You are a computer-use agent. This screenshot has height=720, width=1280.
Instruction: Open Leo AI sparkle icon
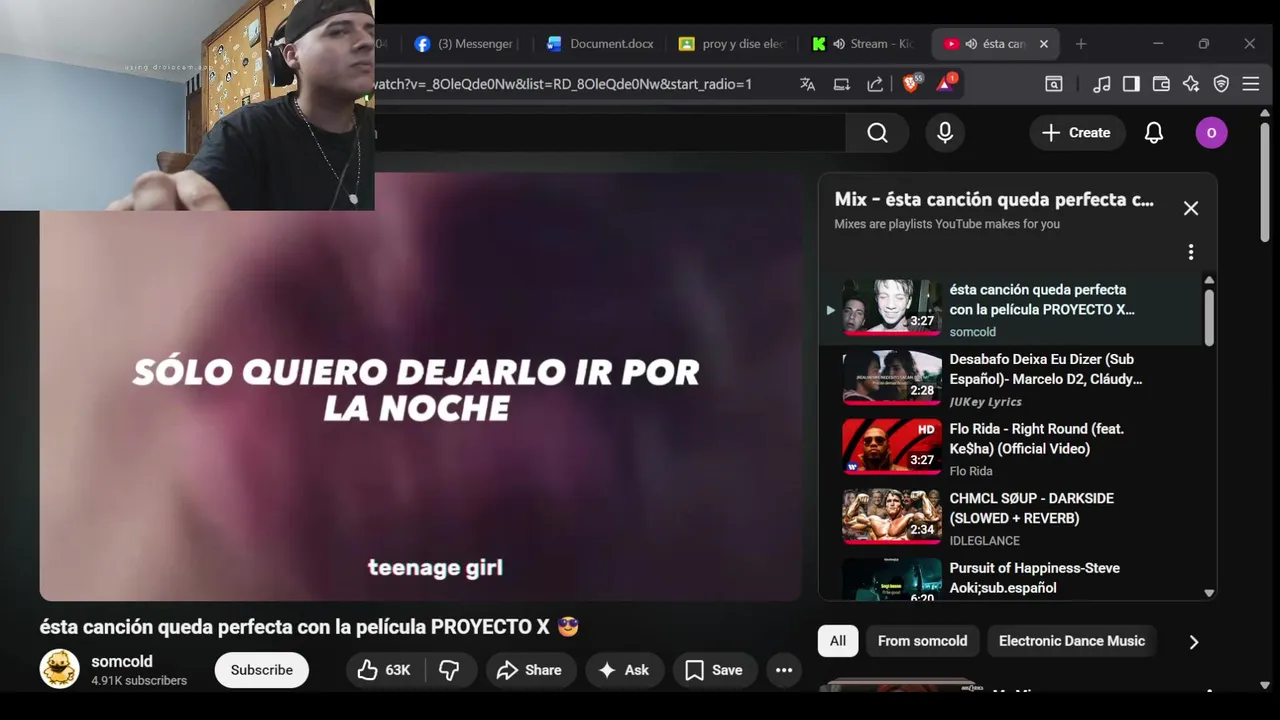click(x=1191, y=84)
